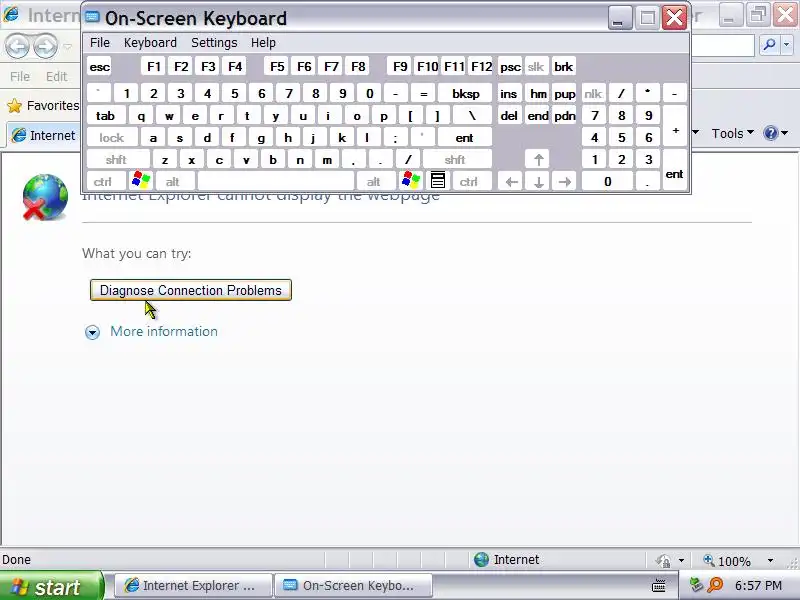Click the right arrow key on keyboard
Viewport: 800px width, 600px height.
[565, 182]
